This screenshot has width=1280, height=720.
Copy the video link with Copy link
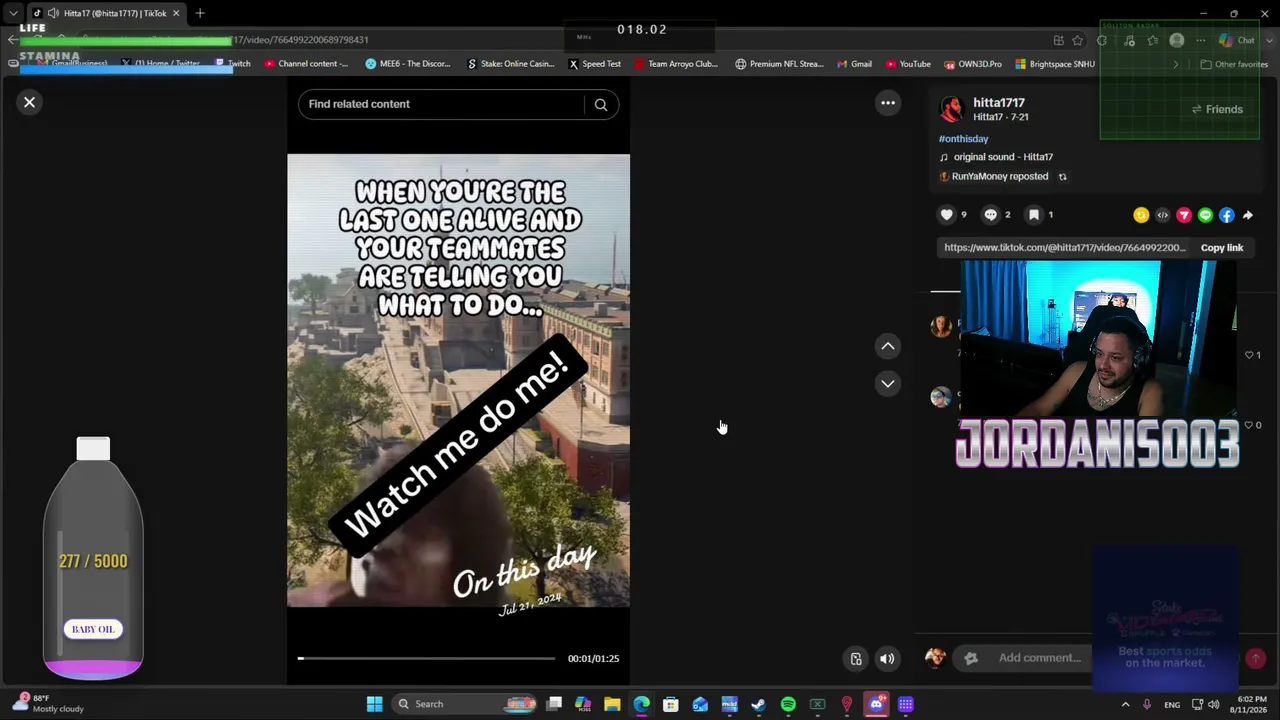coord(1222,248)
